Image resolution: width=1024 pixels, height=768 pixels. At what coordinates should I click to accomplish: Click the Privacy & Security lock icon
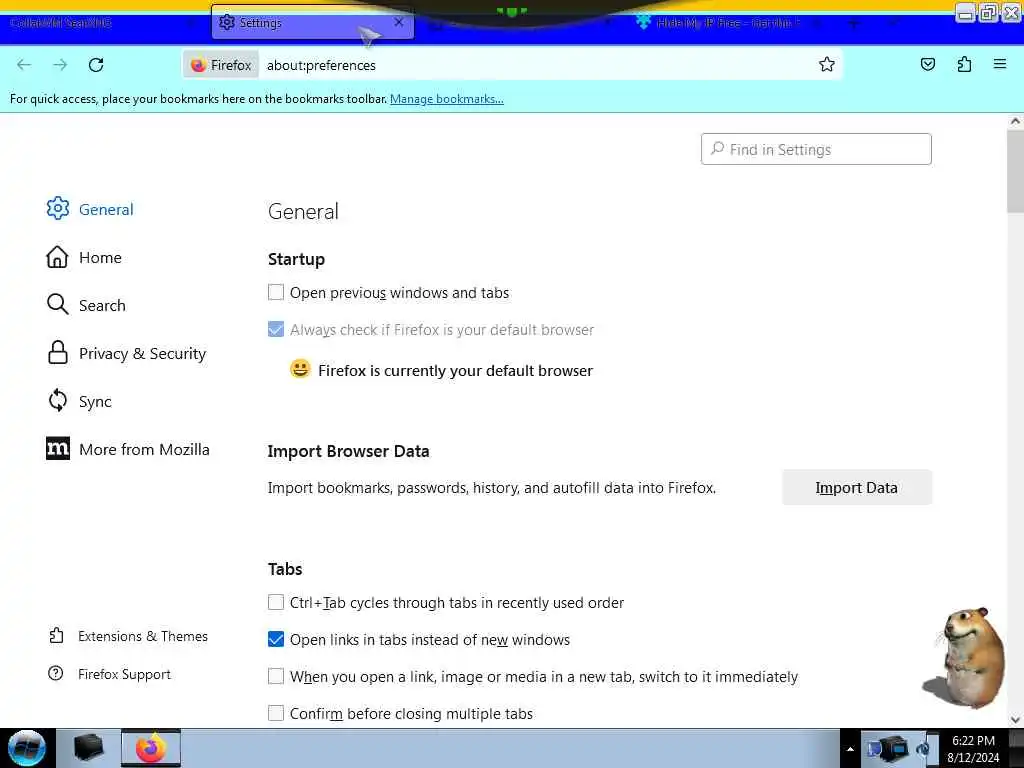(57, 352)
